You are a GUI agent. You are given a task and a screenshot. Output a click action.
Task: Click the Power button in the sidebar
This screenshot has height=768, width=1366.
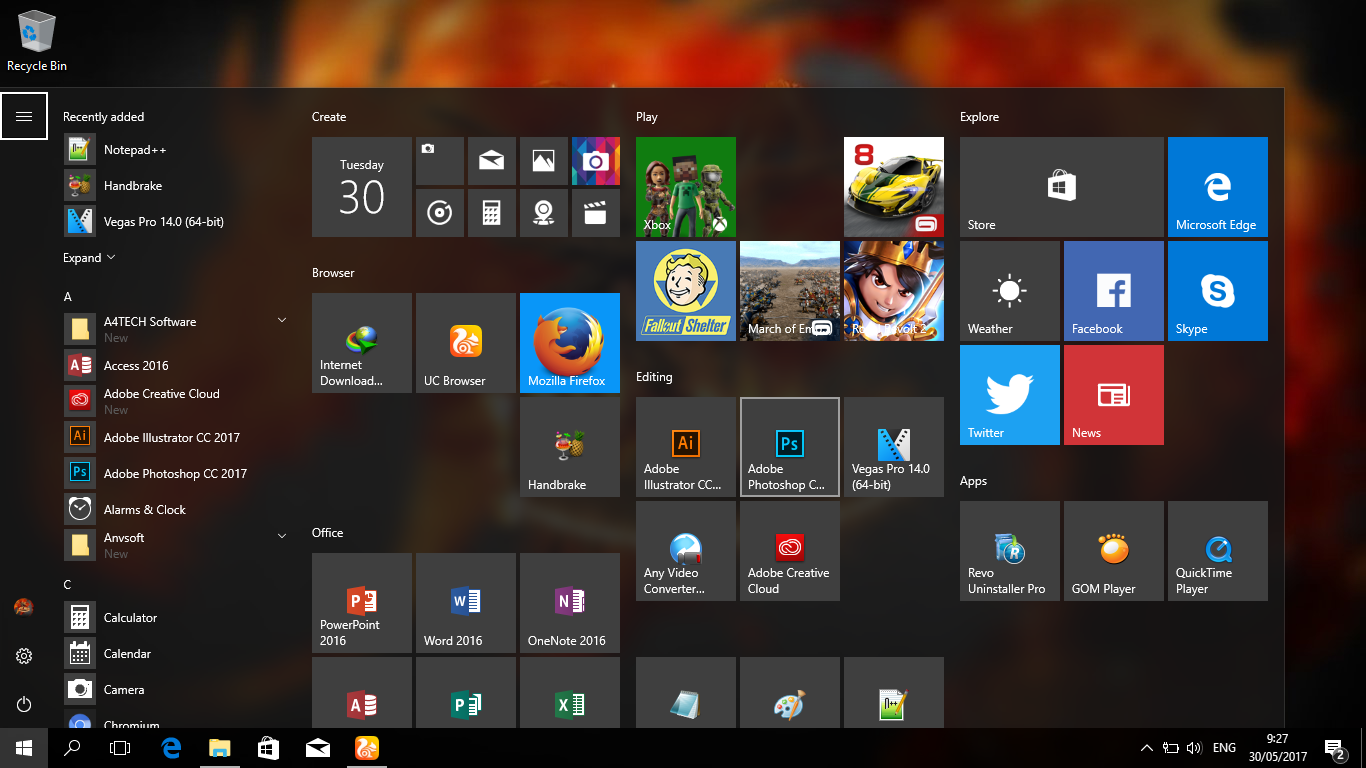coord(24,704)
